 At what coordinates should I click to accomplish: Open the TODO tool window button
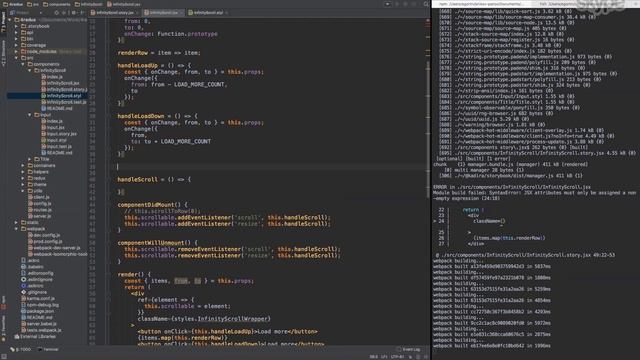(x=21, y=349)
